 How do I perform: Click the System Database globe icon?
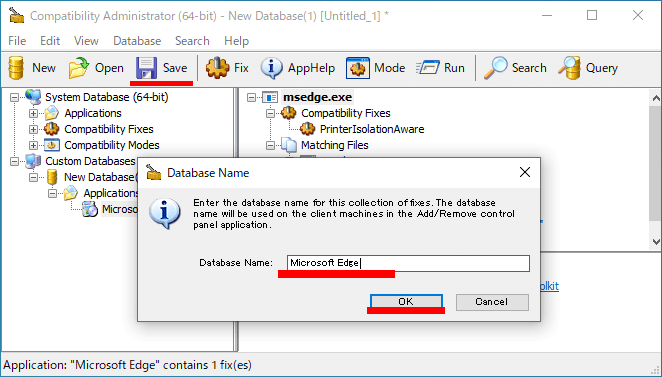[x=33, y=97]
